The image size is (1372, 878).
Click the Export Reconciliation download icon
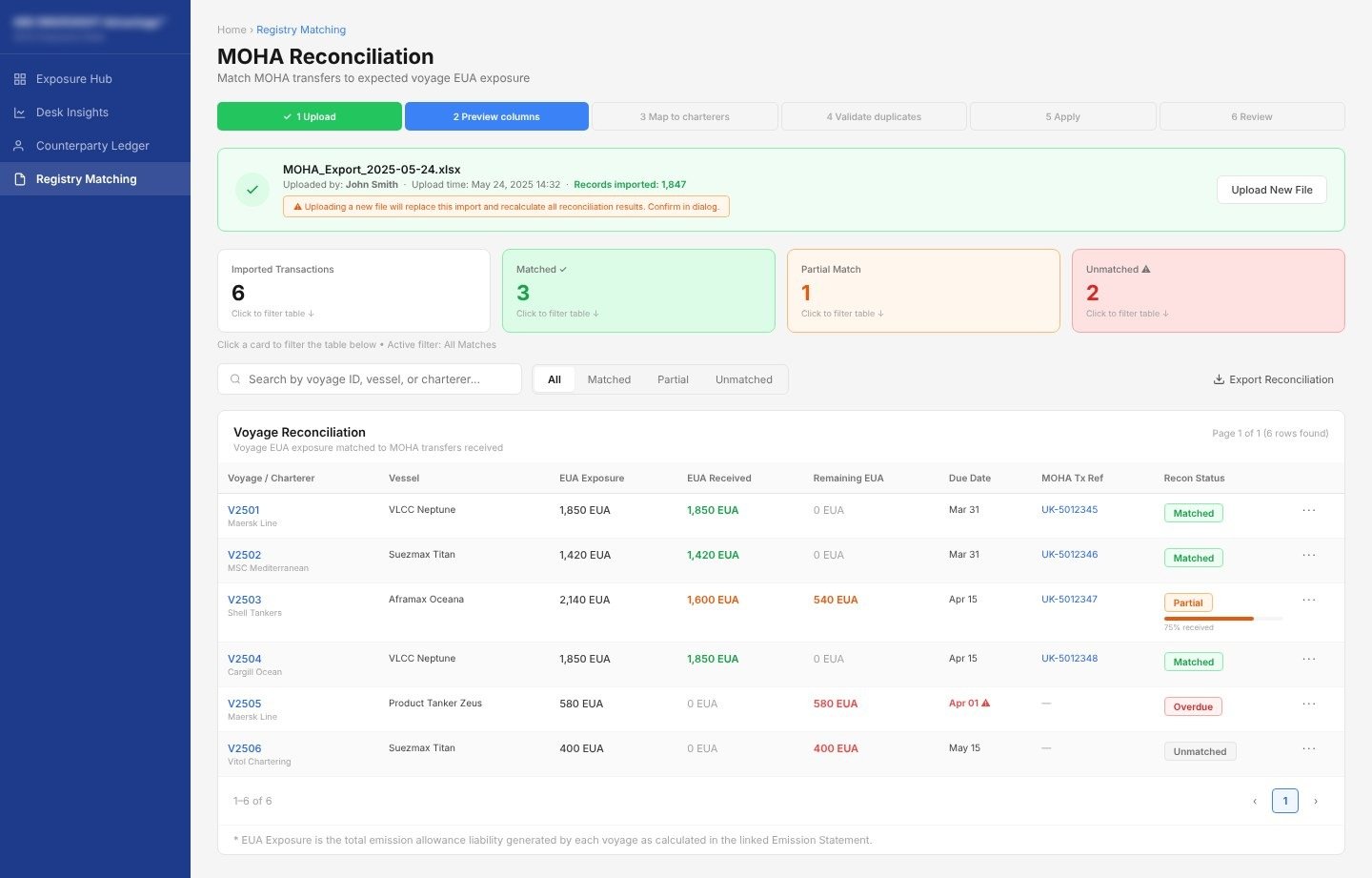[1219, 379]
